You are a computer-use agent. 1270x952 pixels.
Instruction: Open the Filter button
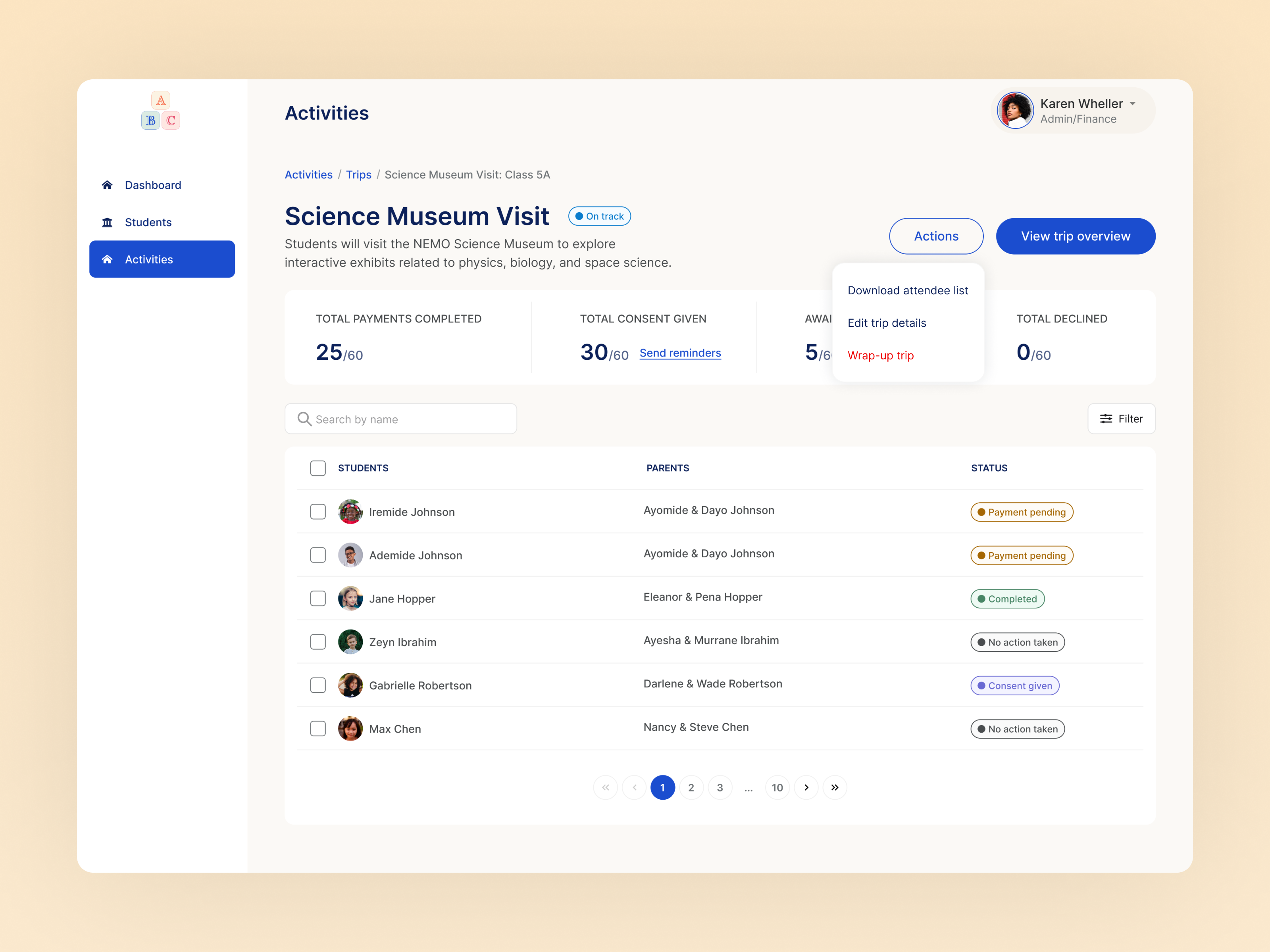pyautogui.click(x=1121, y=419)
